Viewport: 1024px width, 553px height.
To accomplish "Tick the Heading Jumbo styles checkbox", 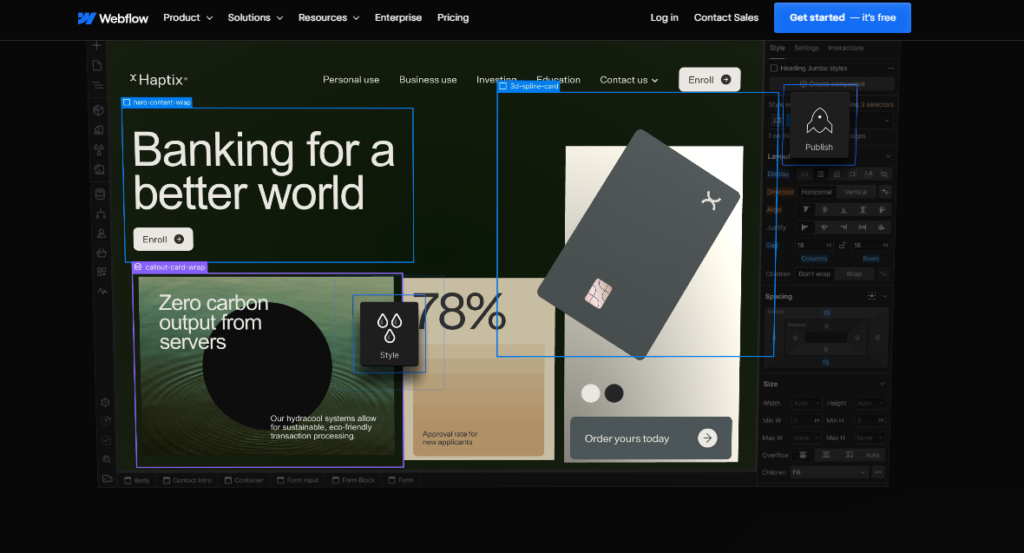I will 774,68.
